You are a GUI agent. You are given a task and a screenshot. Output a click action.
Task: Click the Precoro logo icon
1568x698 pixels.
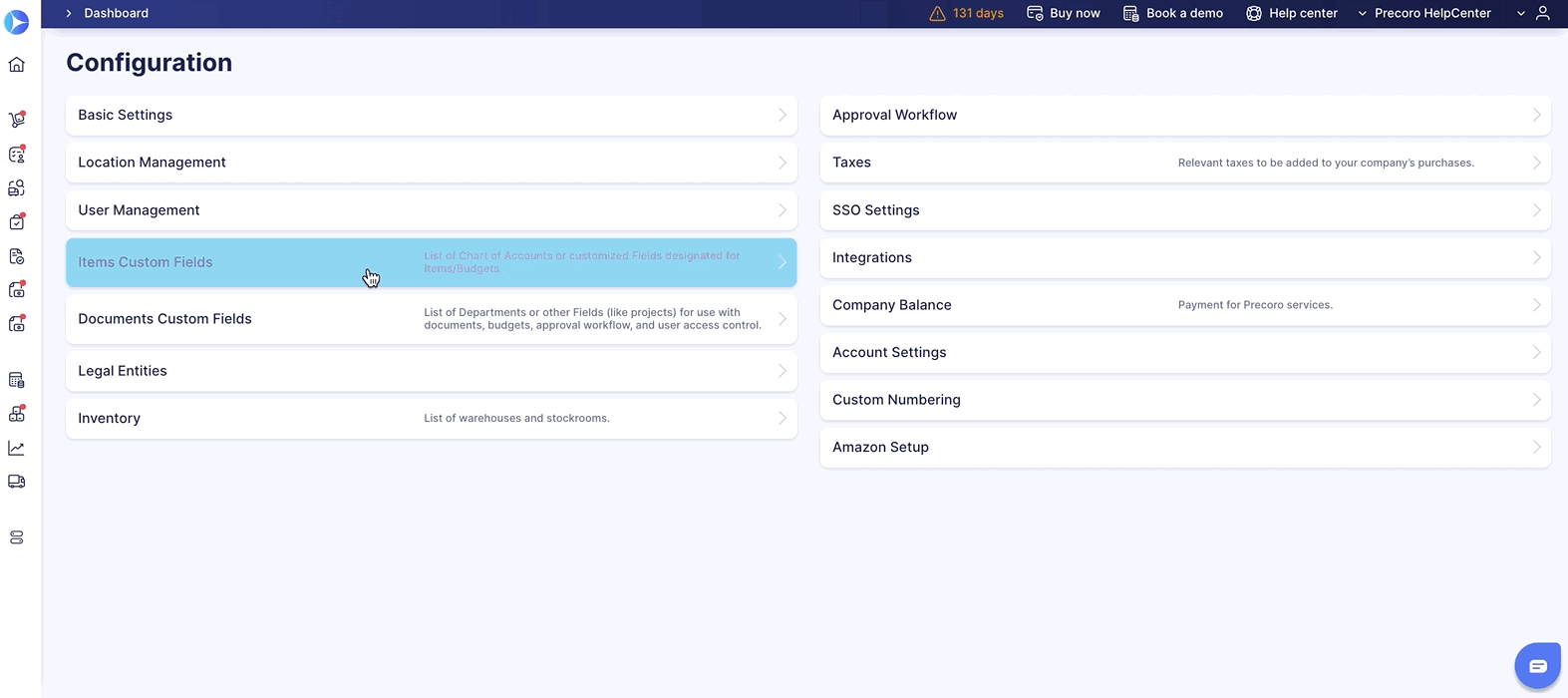tap(17, 20)
